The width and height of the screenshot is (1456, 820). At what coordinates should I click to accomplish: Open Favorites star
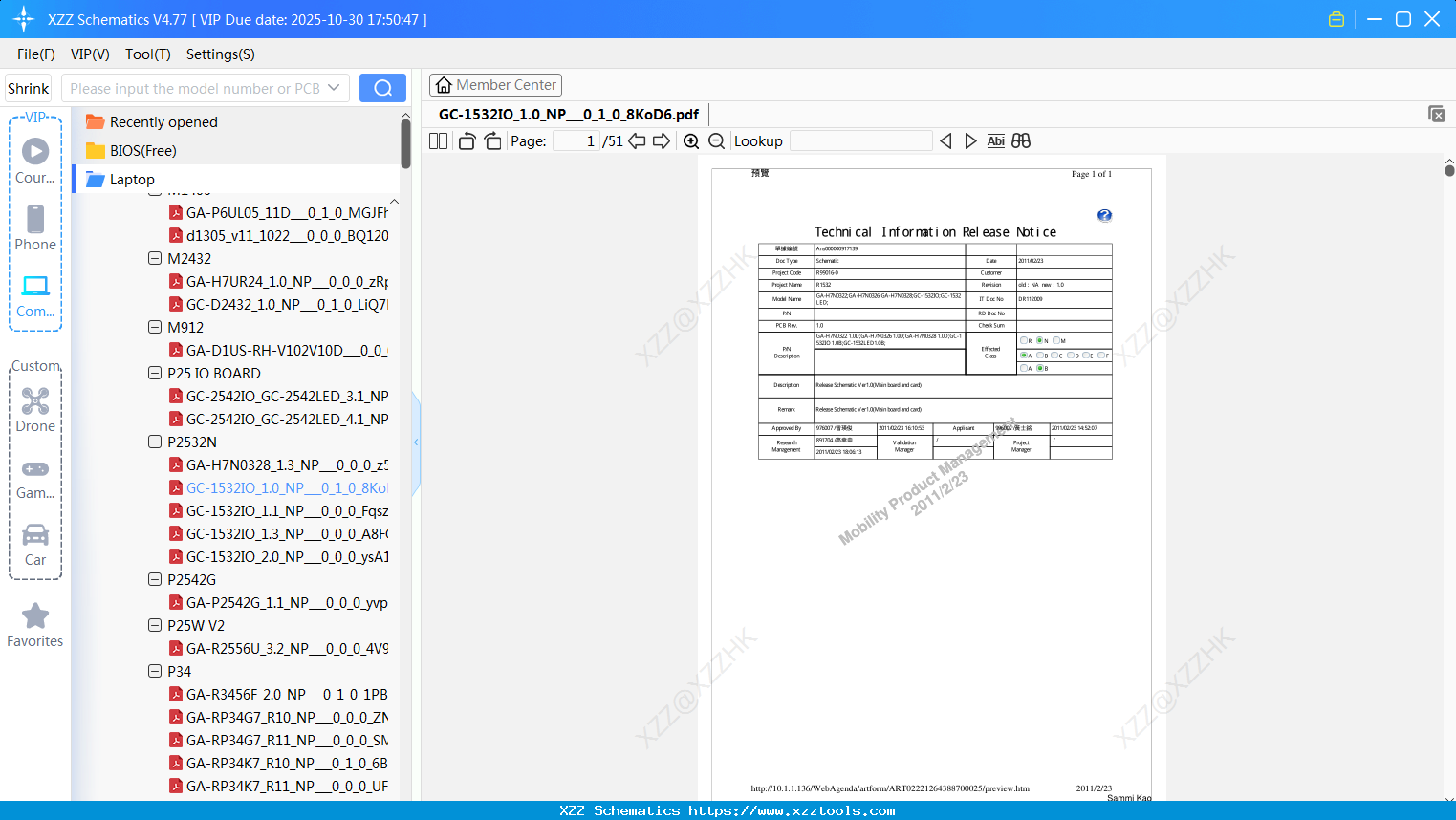[35, 625]
